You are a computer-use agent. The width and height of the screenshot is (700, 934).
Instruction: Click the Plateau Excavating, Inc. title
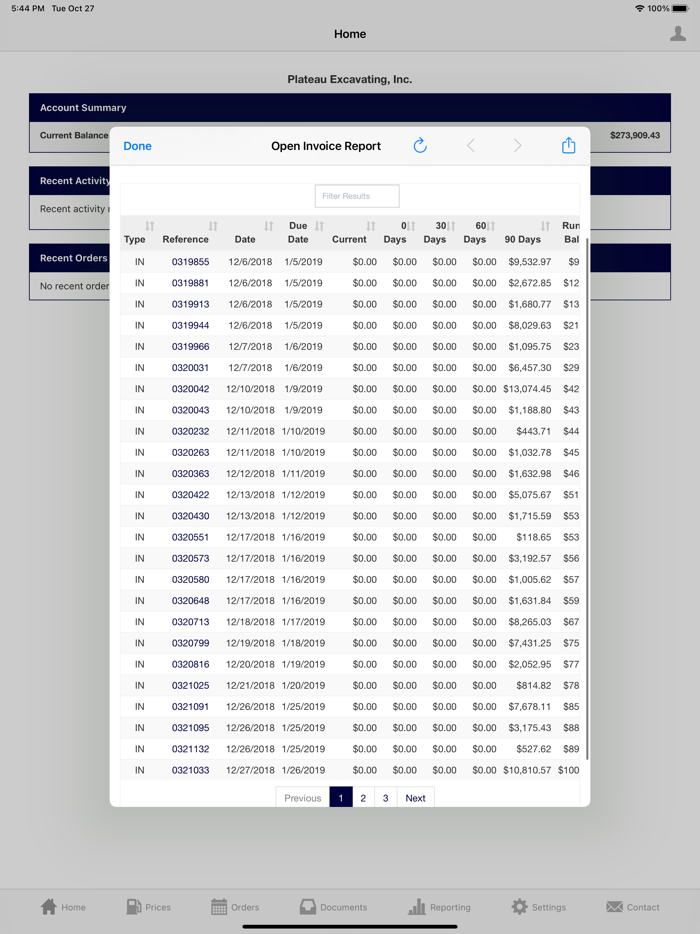(350, 79)
